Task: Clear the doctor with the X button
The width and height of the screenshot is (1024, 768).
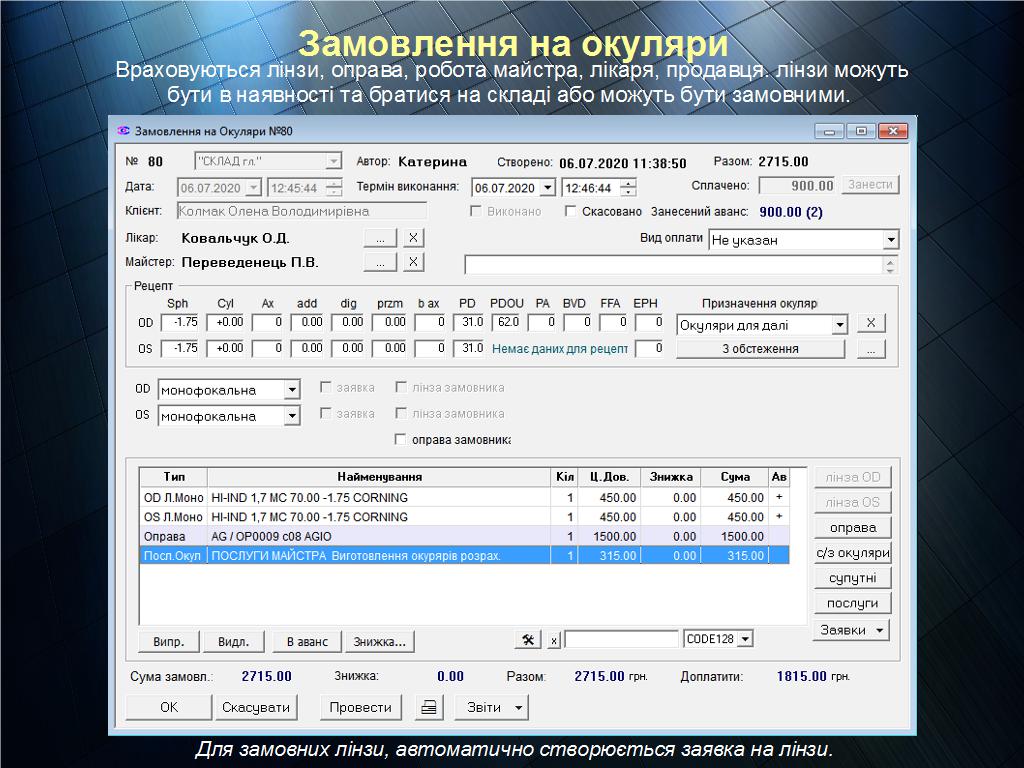Action: (x=413, y=238)
